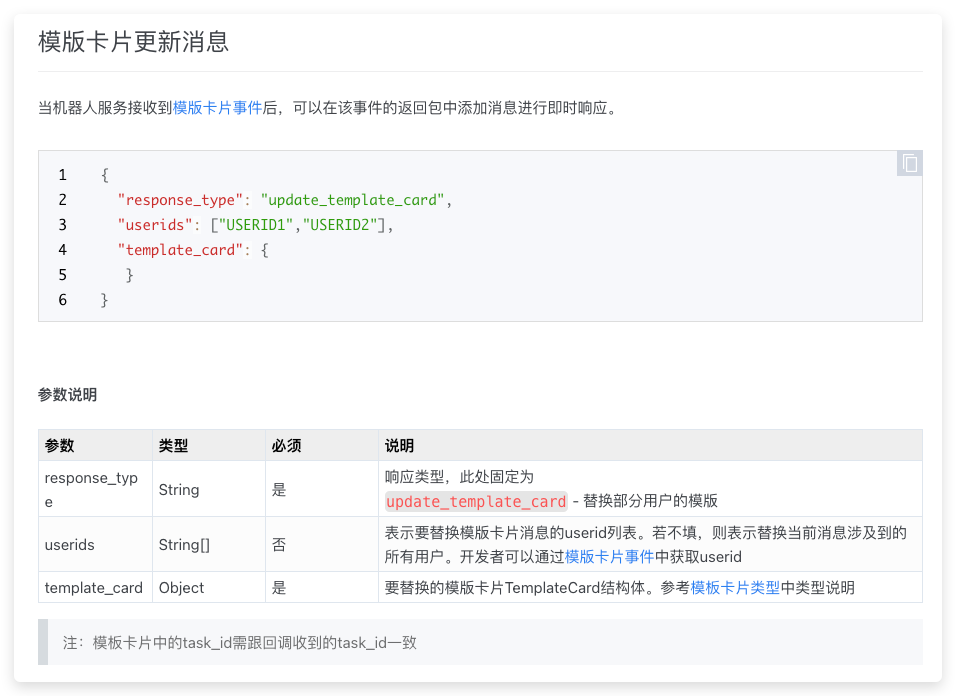The height and width of the screenshot is (696, 956).
Task: Click the green "update_template_card" string in code
Action: click(x=352, y=200)
